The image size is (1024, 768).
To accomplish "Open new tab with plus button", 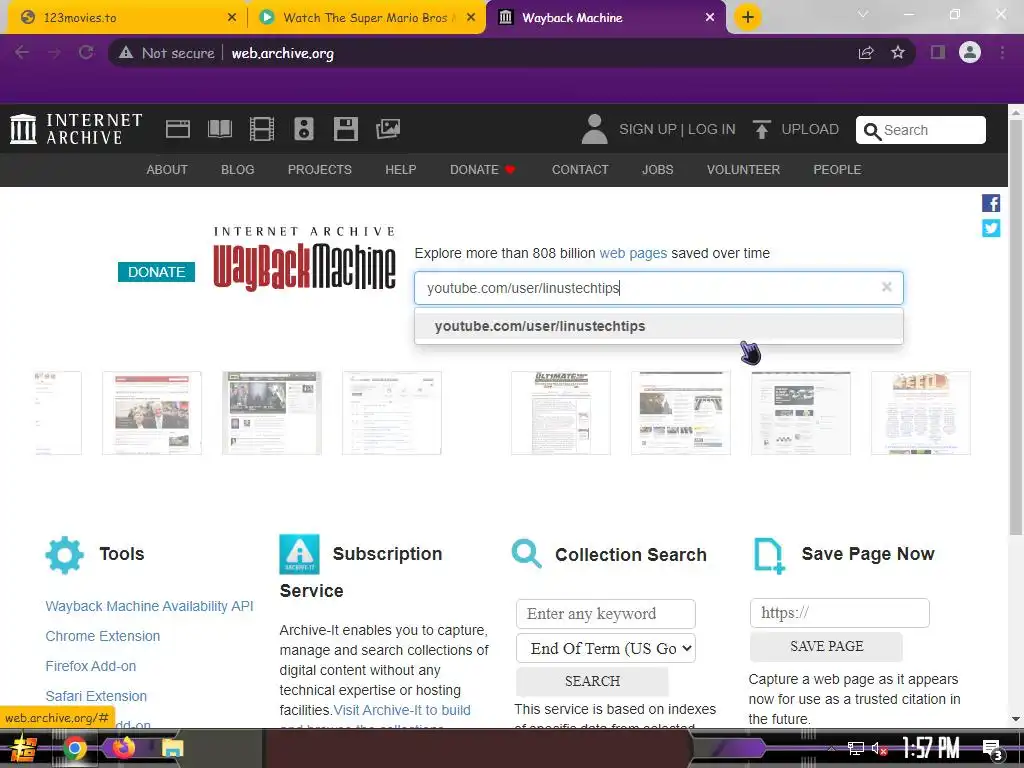I will click(x=748, y=17).
